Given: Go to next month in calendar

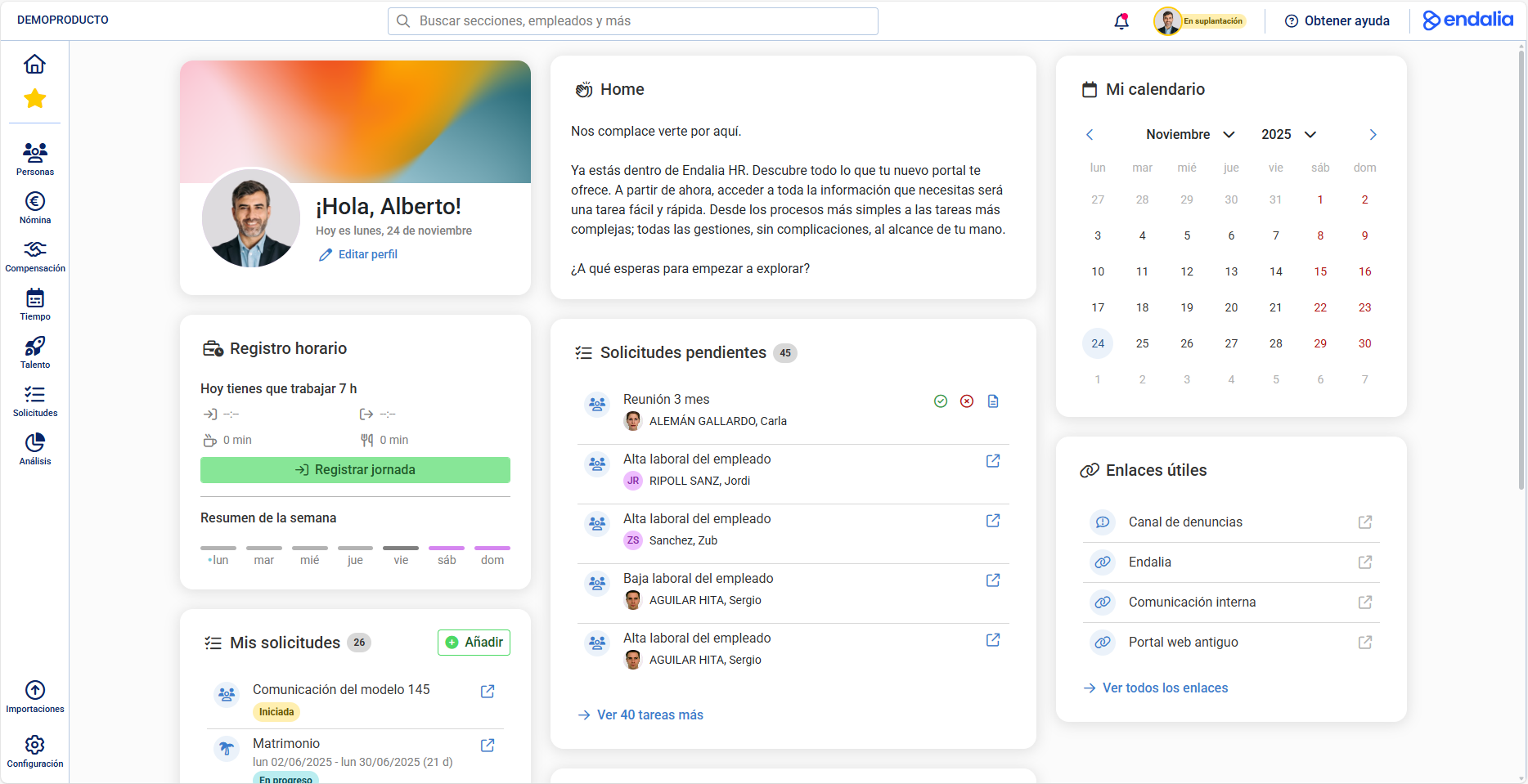Looking at the screenshot, I should pyautogui.click(x=1373, y=135).
